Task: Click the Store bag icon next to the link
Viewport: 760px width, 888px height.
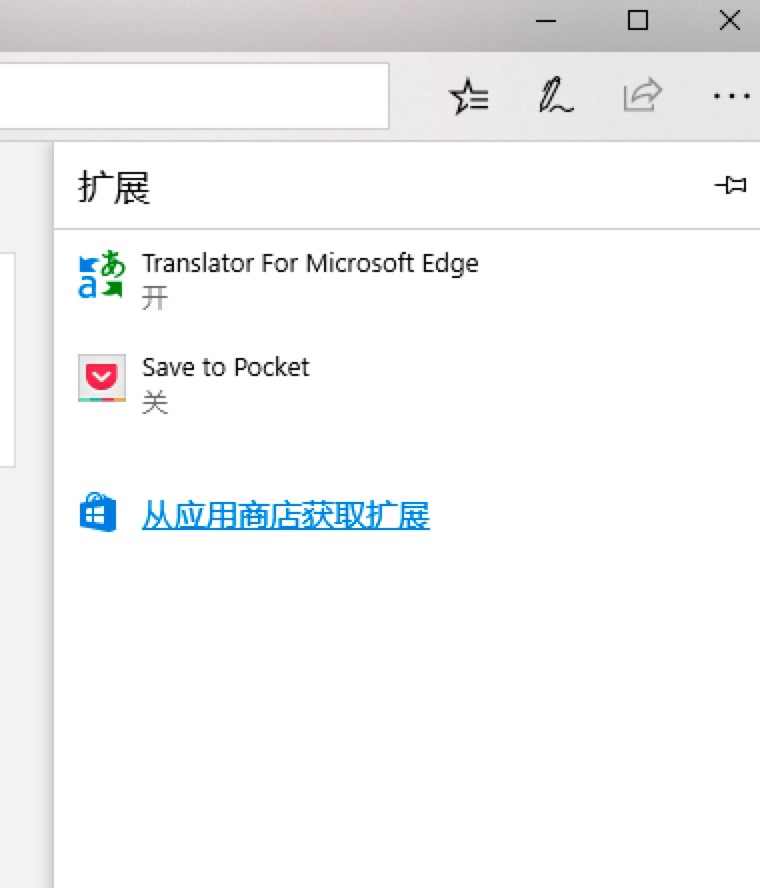Action: point(96,512)
